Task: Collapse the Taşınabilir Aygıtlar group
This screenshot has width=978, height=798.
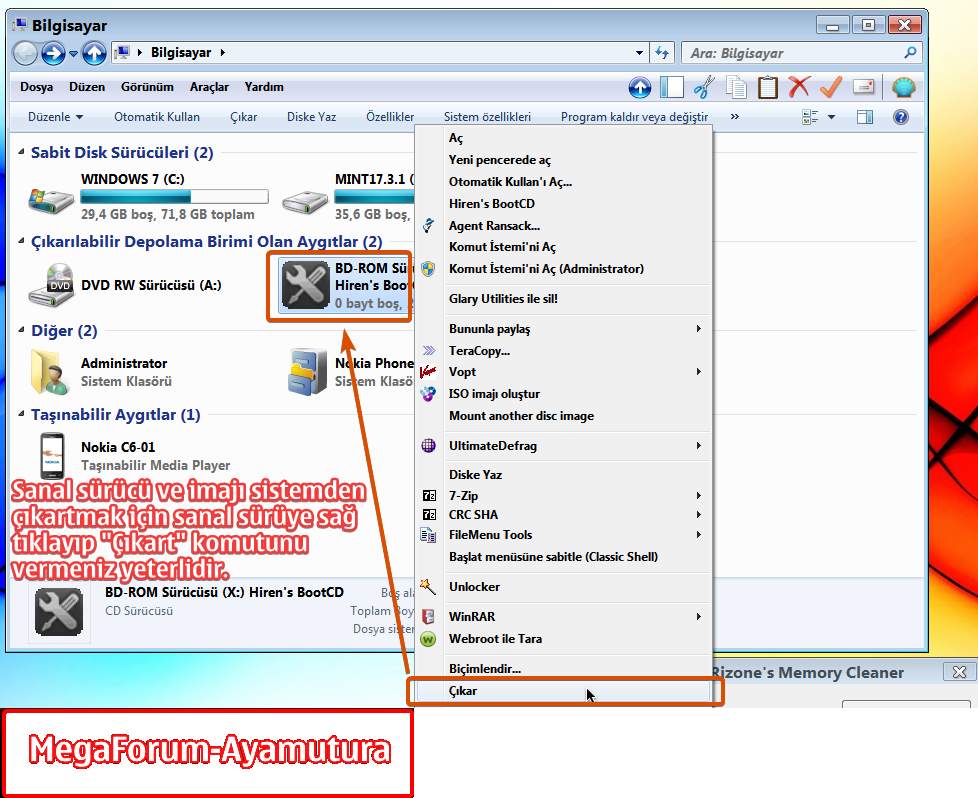Action: [21, 414]
